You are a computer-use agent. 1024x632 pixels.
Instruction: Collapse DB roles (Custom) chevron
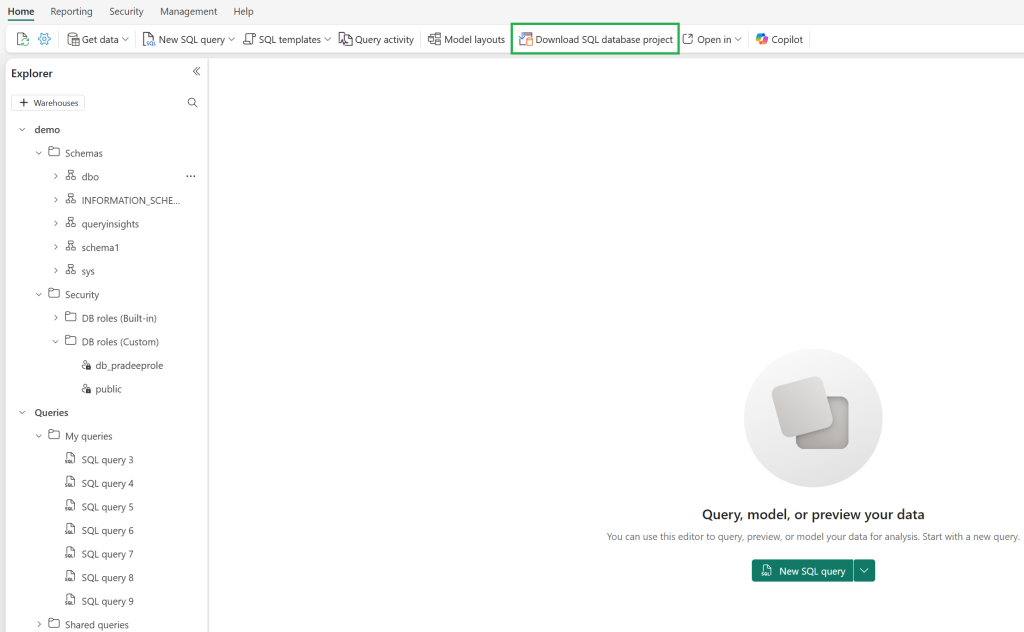pos(56,341)
